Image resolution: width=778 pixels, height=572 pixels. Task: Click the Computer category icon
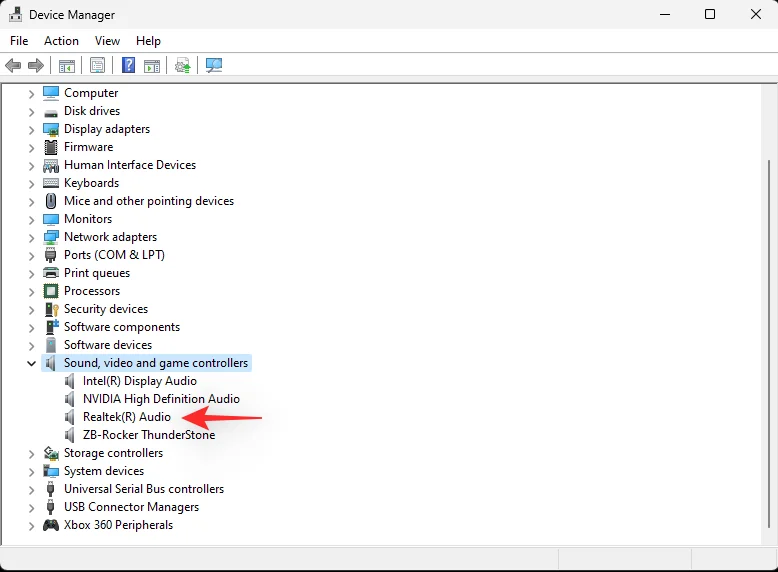51,93
